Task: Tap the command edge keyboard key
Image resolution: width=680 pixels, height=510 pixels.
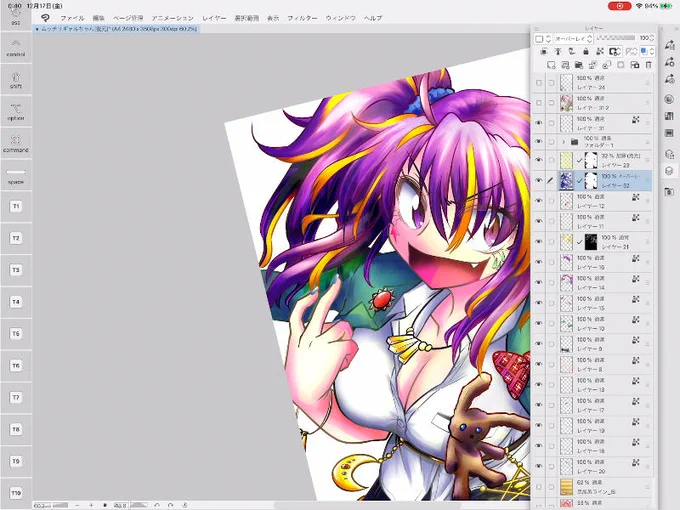Action: click(x=16, y=144)
